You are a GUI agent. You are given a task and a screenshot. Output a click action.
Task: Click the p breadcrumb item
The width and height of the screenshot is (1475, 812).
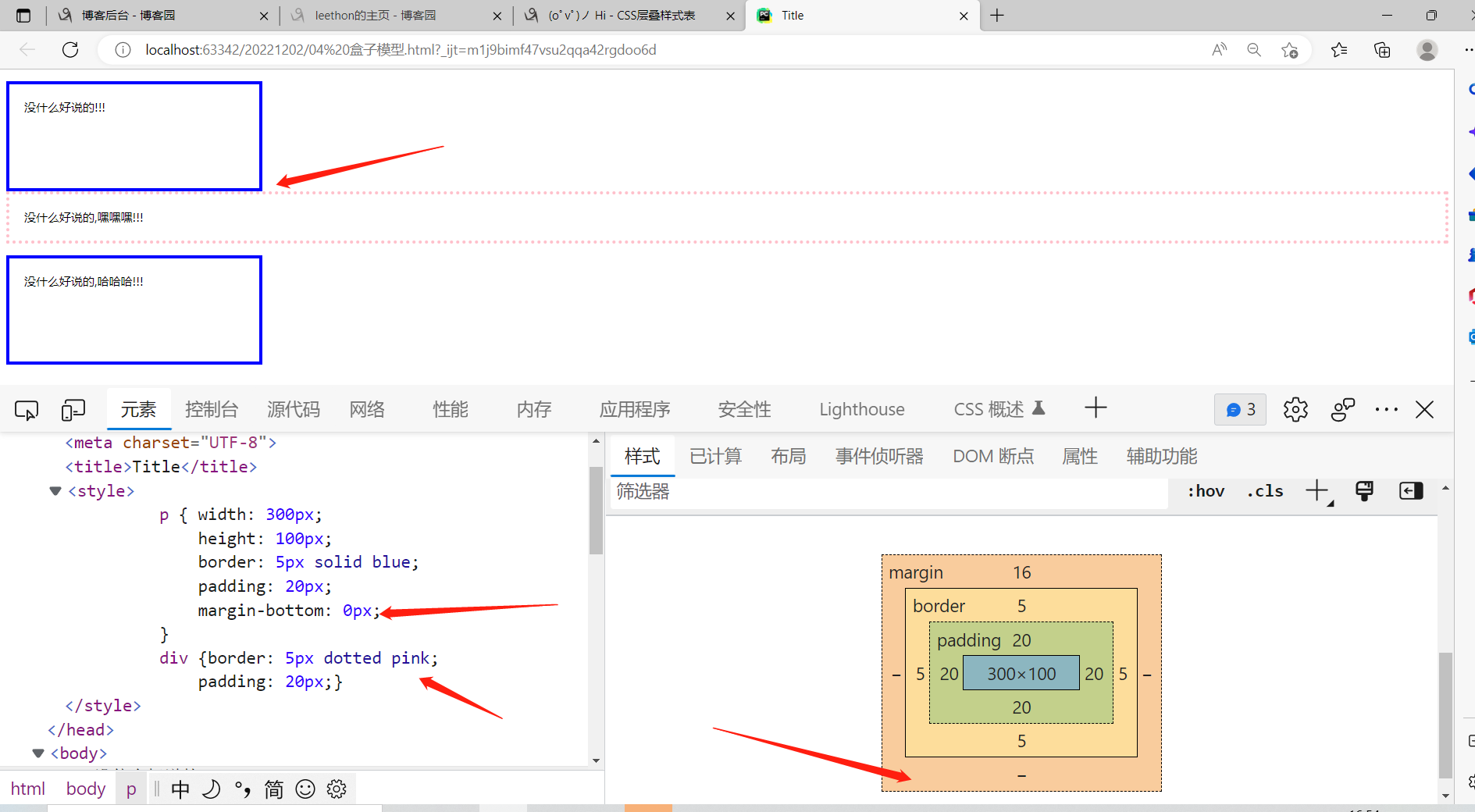coord(131,789)
